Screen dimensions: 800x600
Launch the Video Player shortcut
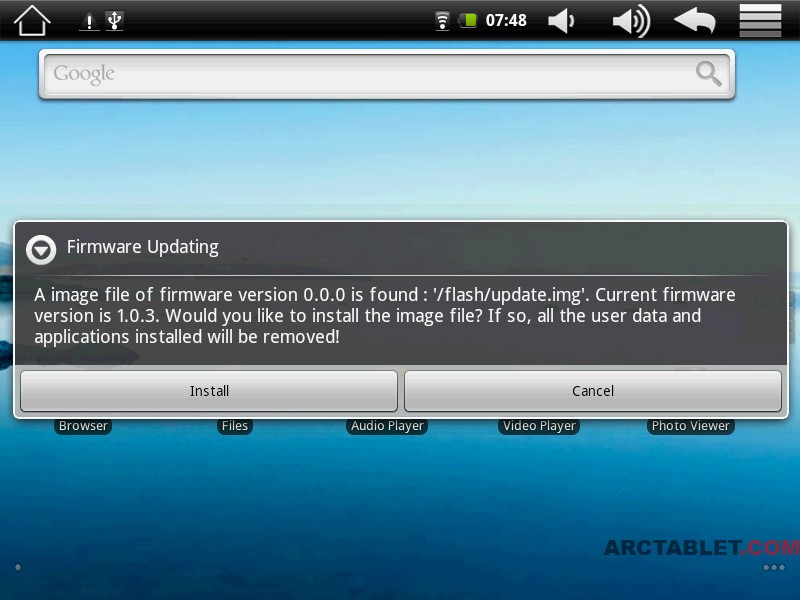pyautogui.click(x=539, y=426)
